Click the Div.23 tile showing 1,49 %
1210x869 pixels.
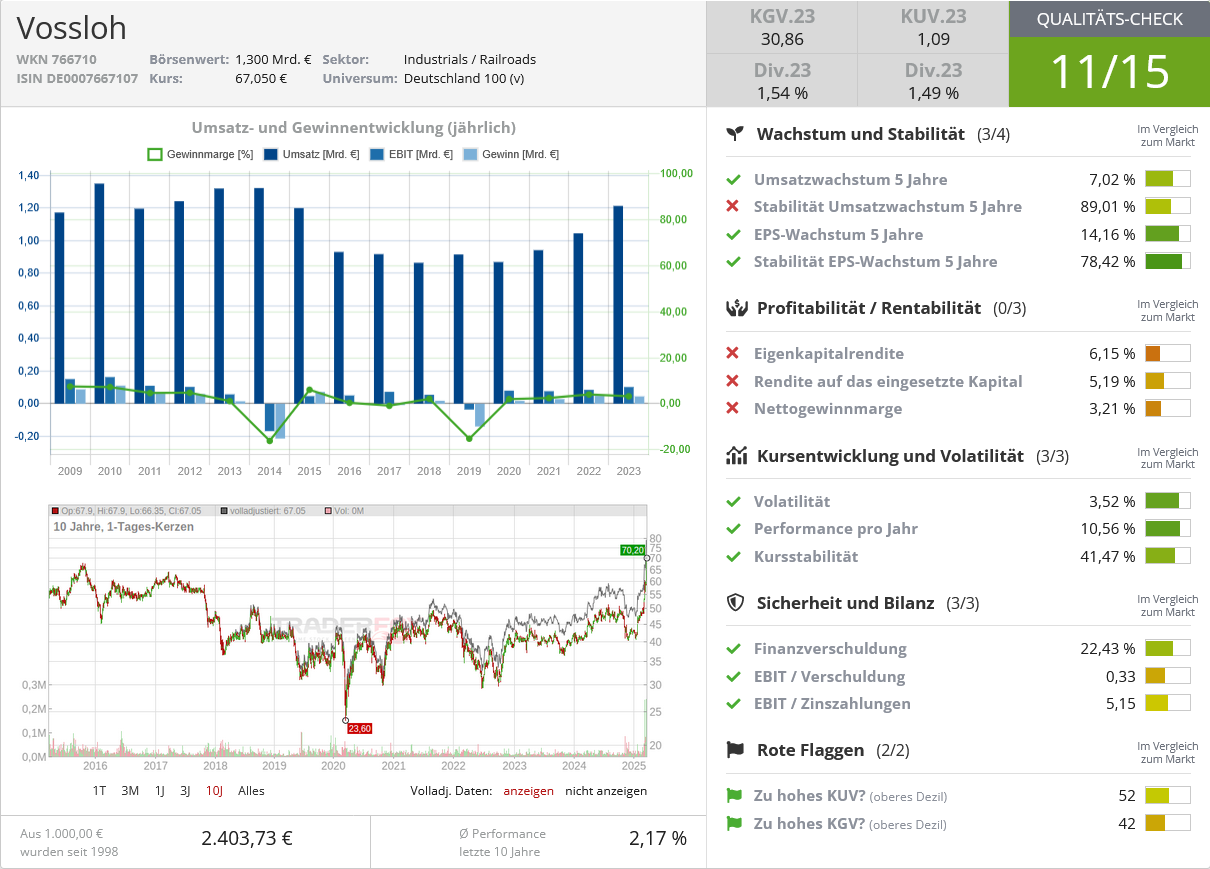pos(933,81)
